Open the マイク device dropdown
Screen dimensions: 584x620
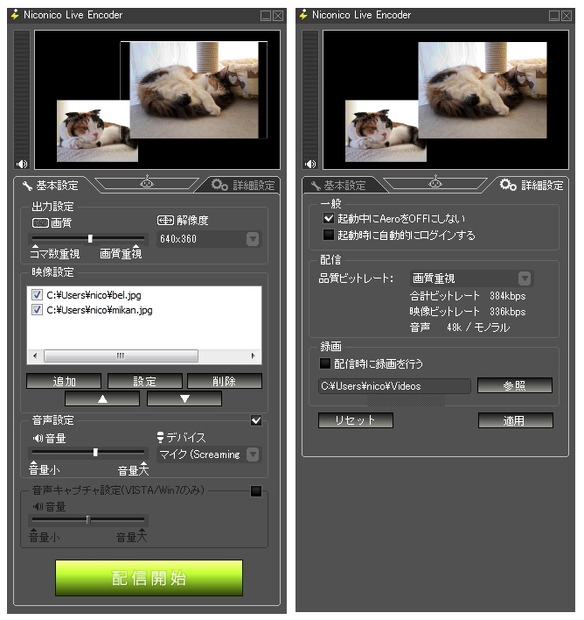[208, 454]
